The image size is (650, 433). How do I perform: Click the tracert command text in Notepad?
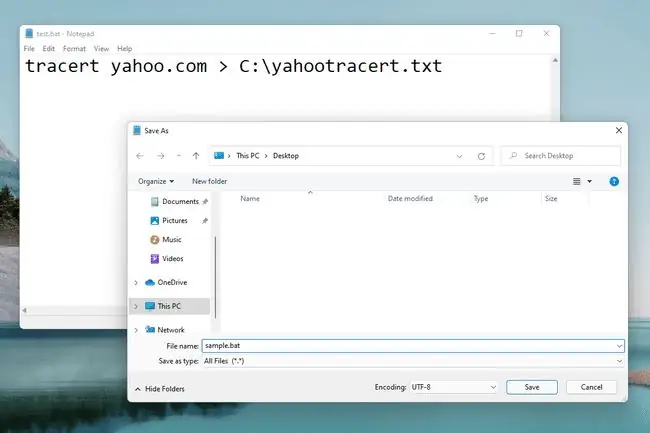tap(233, 66)
